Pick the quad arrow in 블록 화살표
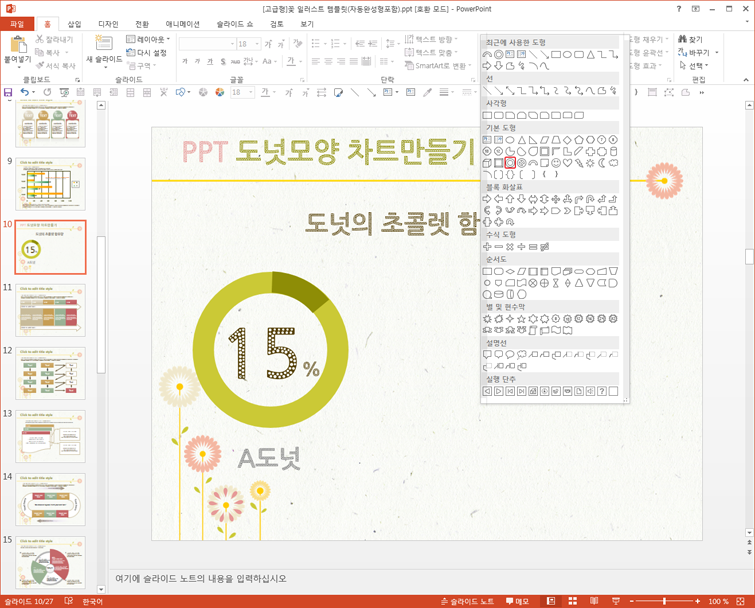The image size is (755, 608). (x=556, y=199)
